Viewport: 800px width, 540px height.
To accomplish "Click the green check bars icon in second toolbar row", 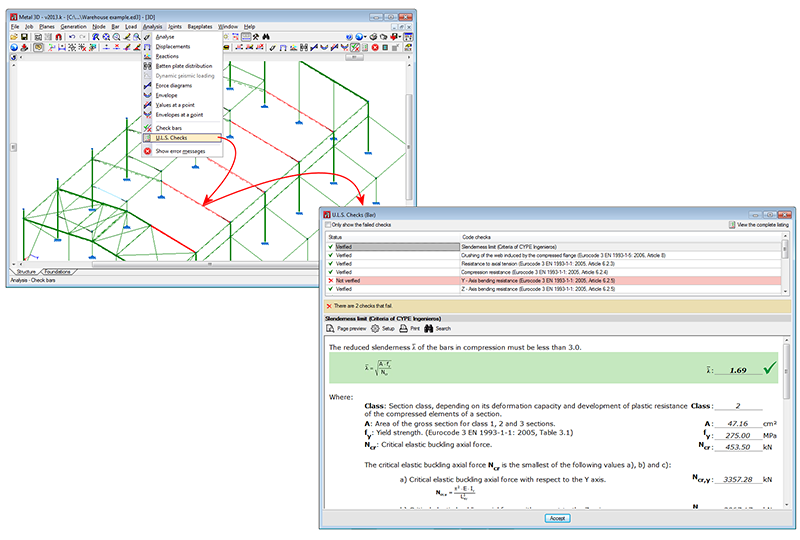I will pyautogui.click(x=355, y=47).
